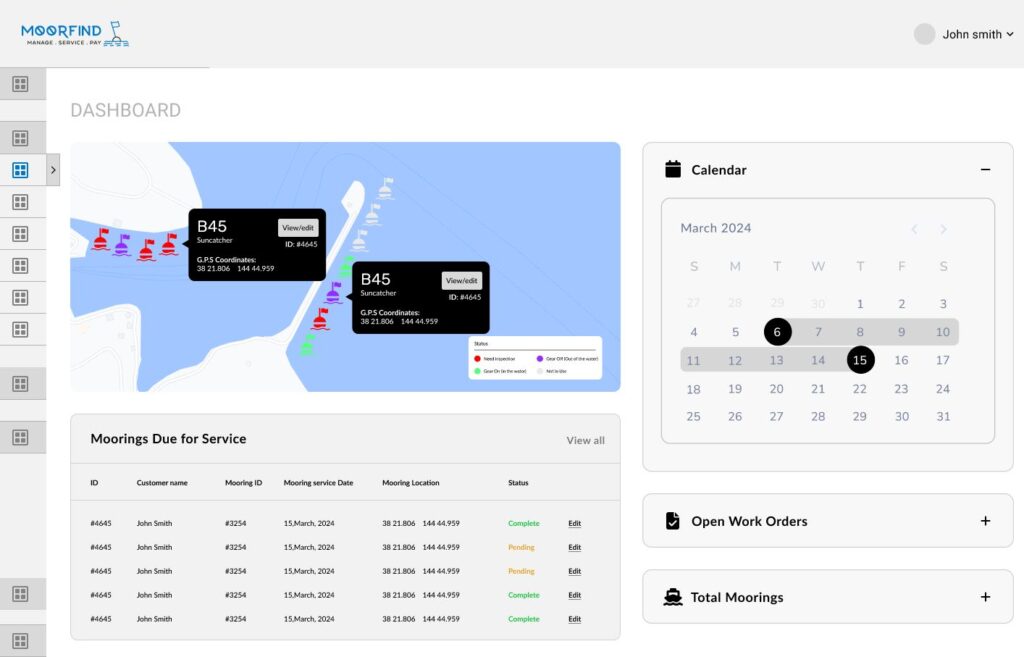Open the John smith account dropdown
This screenshot has width=1024, height=657.
(x=978, y=34)
